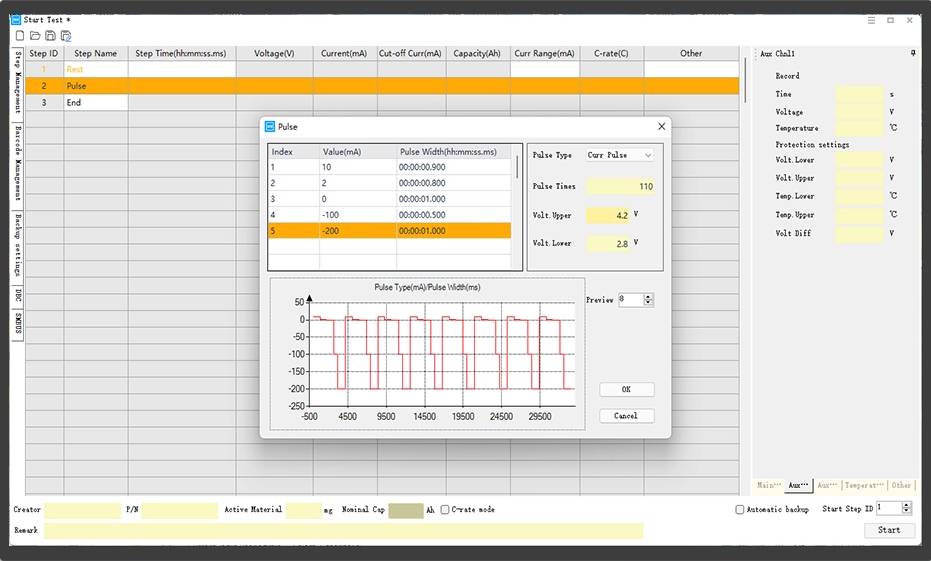Click the Value(mA) column header
Image resolution: width=931 pixels, height=561 pixels.
pyautogui.click(x=358, y=152)
